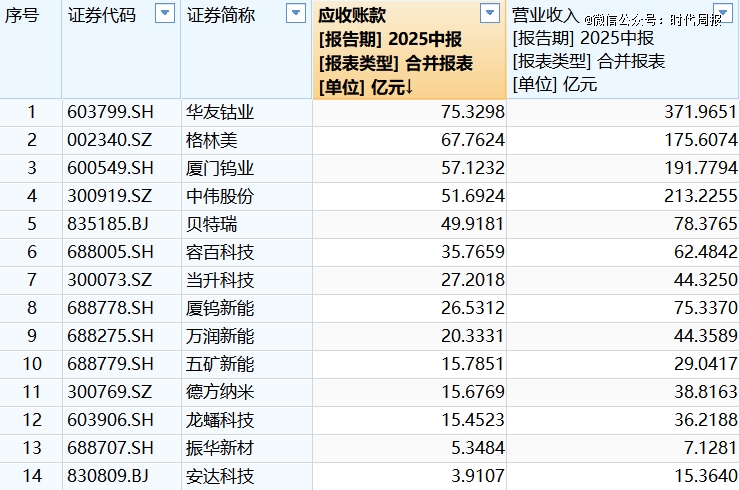Click the 安达科技 security name
The height and width of the screenshot is (490, 740).
tap(220, 476)
